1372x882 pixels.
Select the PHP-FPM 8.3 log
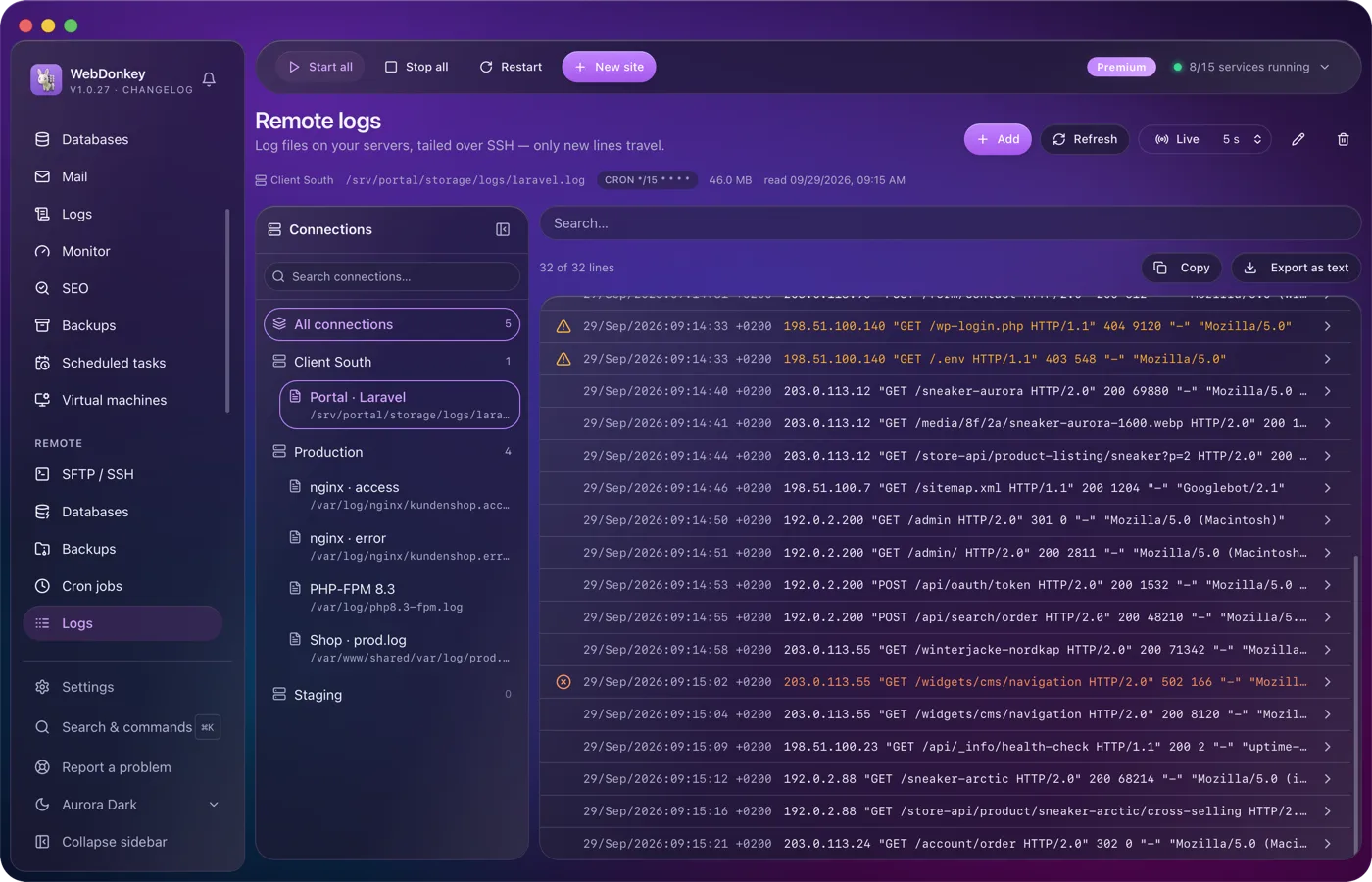click(400, 597)
